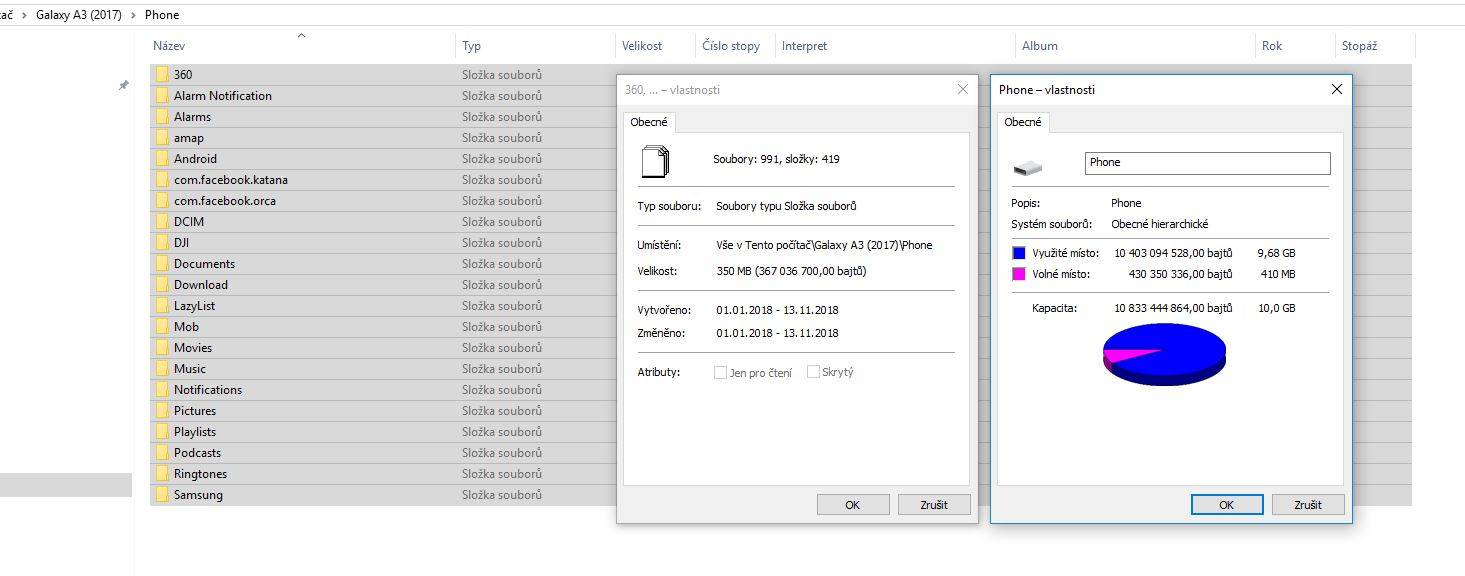
Task: Select the 360 folder icon
Action: (161, 75)
